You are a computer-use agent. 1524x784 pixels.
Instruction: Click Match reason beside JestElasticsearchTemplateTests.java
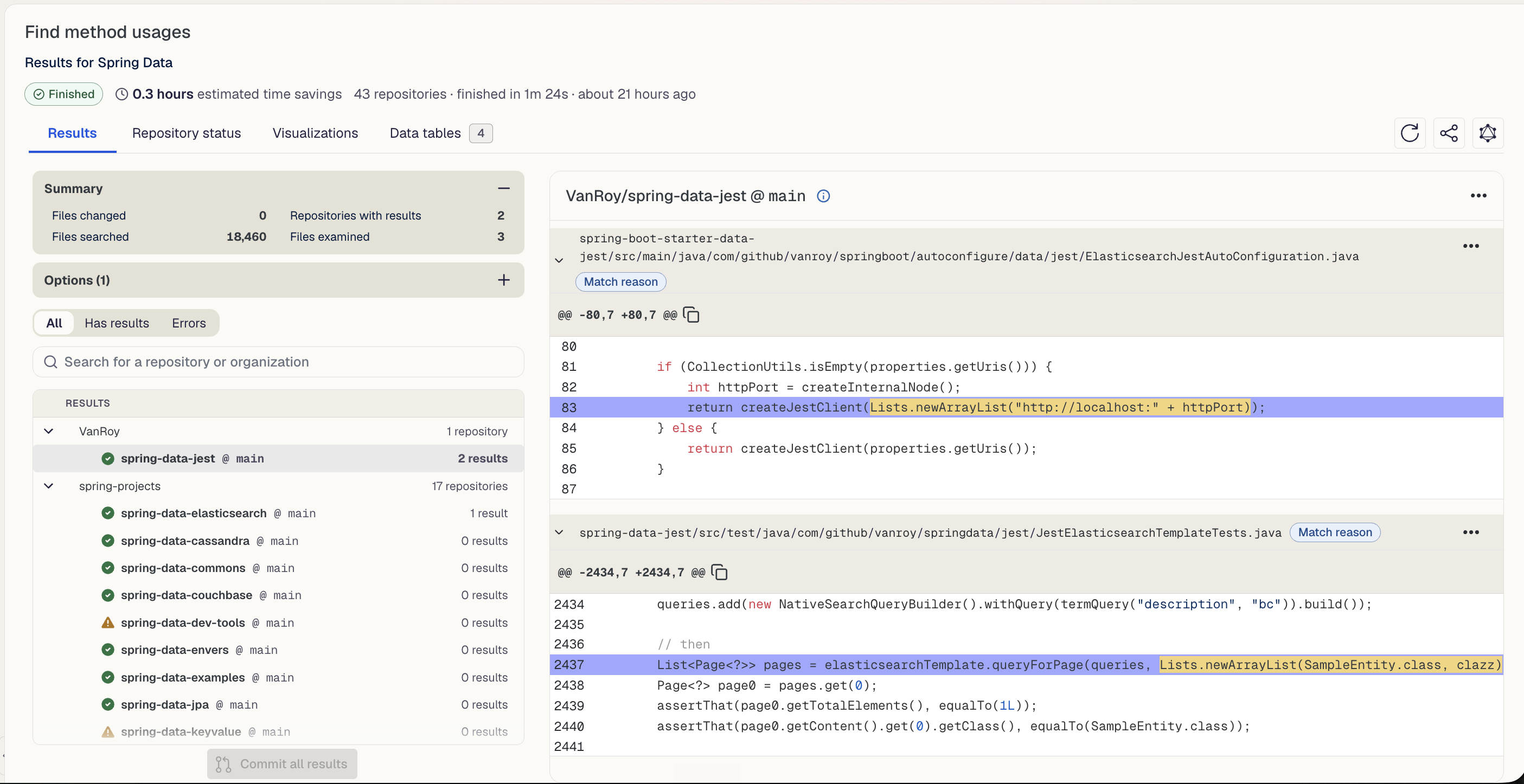[1335, 532]
